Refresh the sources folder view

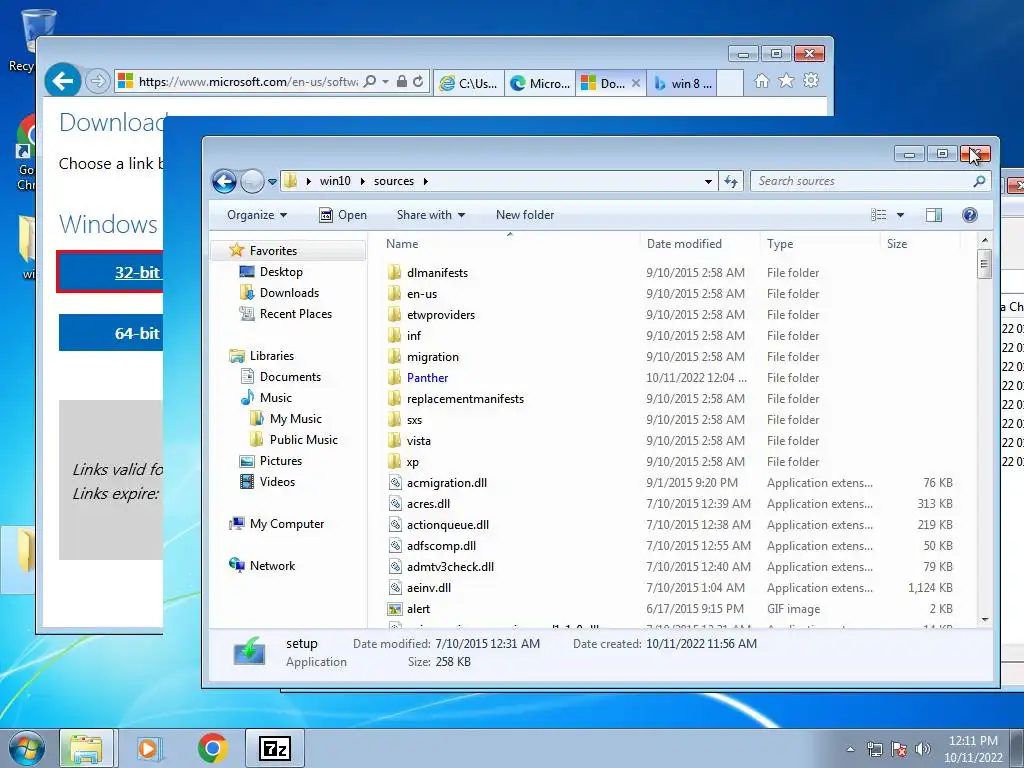731,182
